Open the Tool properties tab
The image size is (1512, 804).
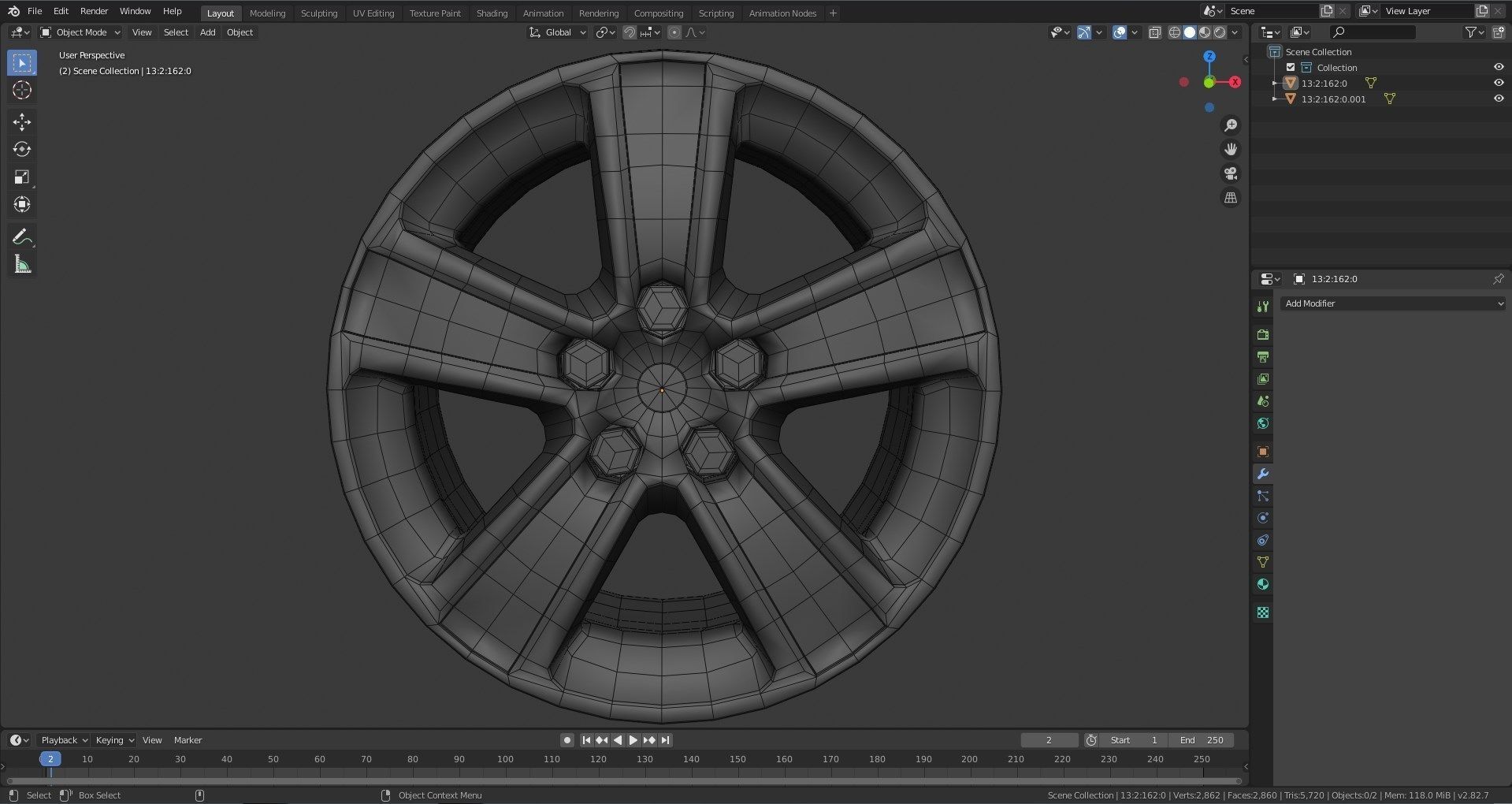pyautogui.click(x=1263, y=307)
